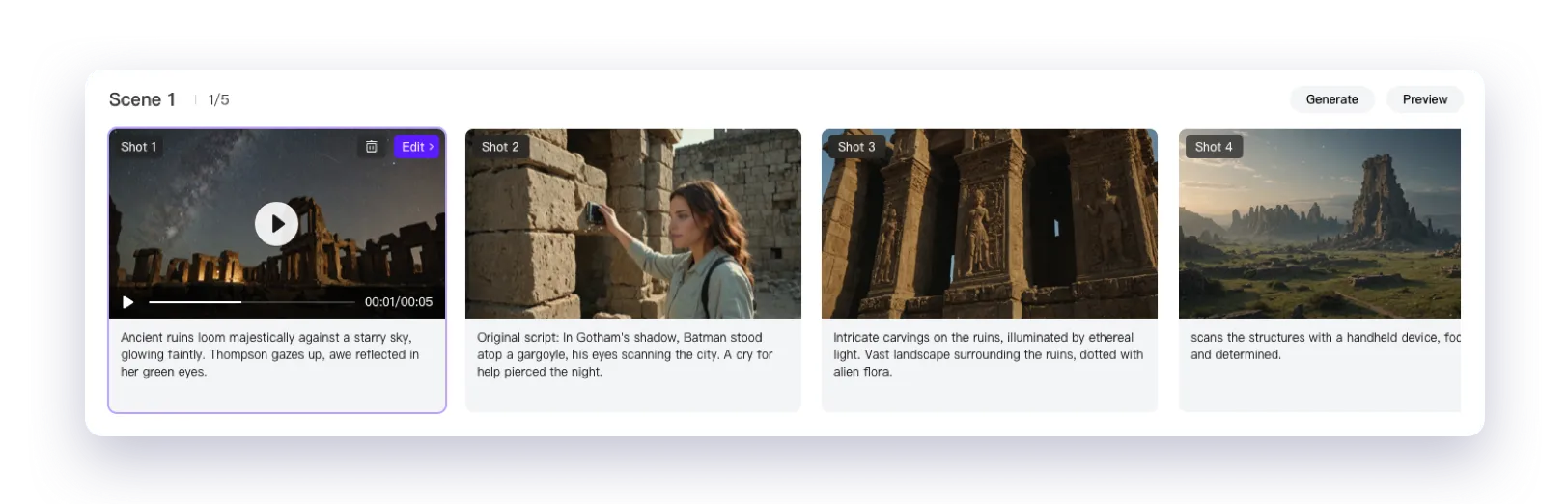This screenshot has width=1568, height=504.
Task: Click the Shot 2 'Original script' Batman description
Action: point(625,354)
